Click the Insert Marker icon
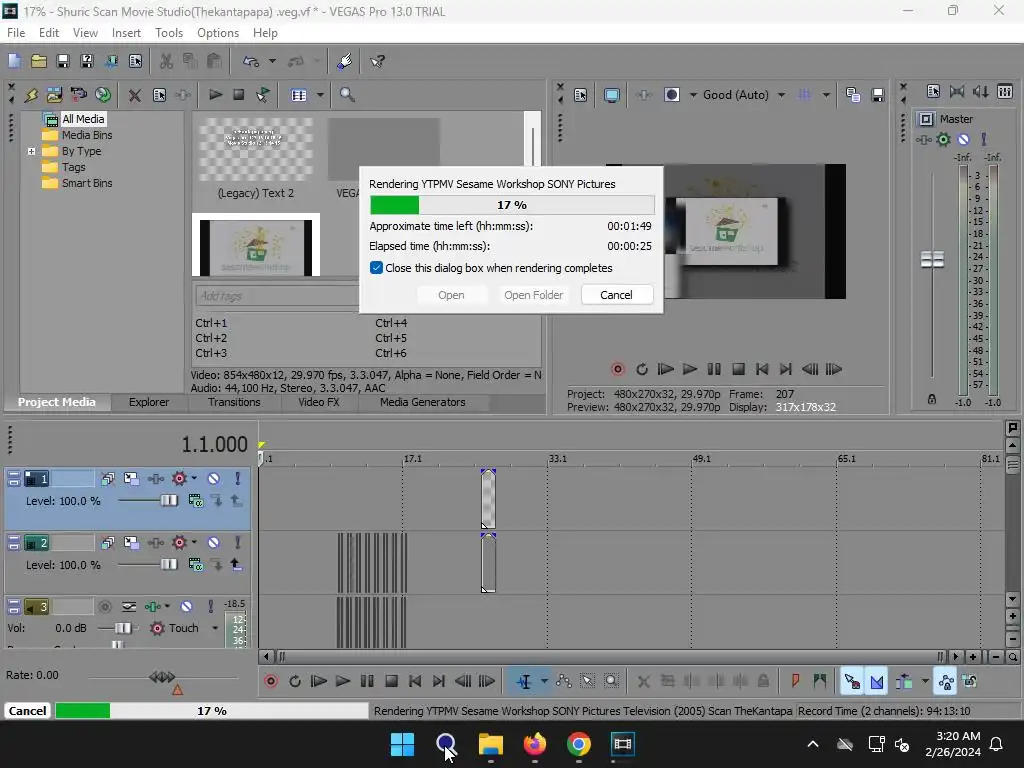This screenshot has width=1024, height=768. click(795, 681)
